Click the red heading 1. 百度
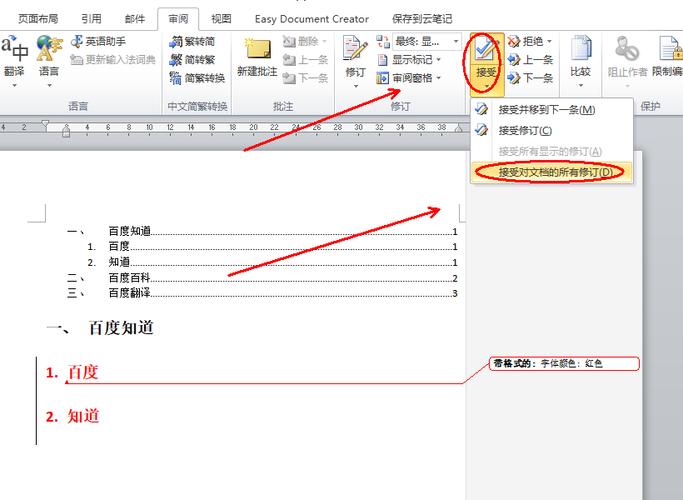The image size is (683, 500). pyautogui.click(x=72, y=372)
